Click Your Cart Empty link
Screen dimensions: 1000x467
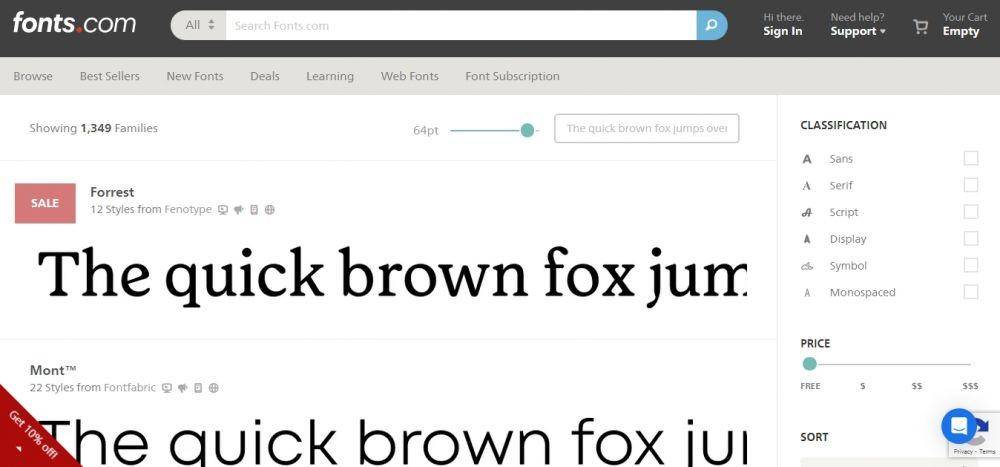[x=964, y=24]
